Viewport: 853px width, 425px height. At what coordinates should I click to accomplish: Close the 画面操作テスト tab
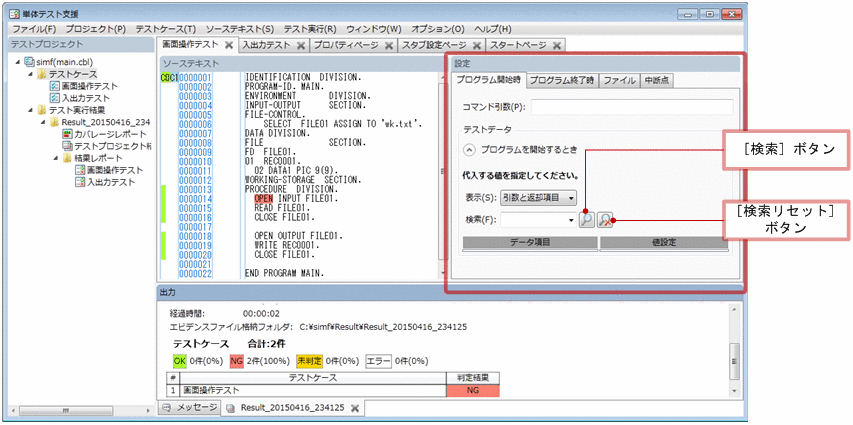click(x=229, y=45)
